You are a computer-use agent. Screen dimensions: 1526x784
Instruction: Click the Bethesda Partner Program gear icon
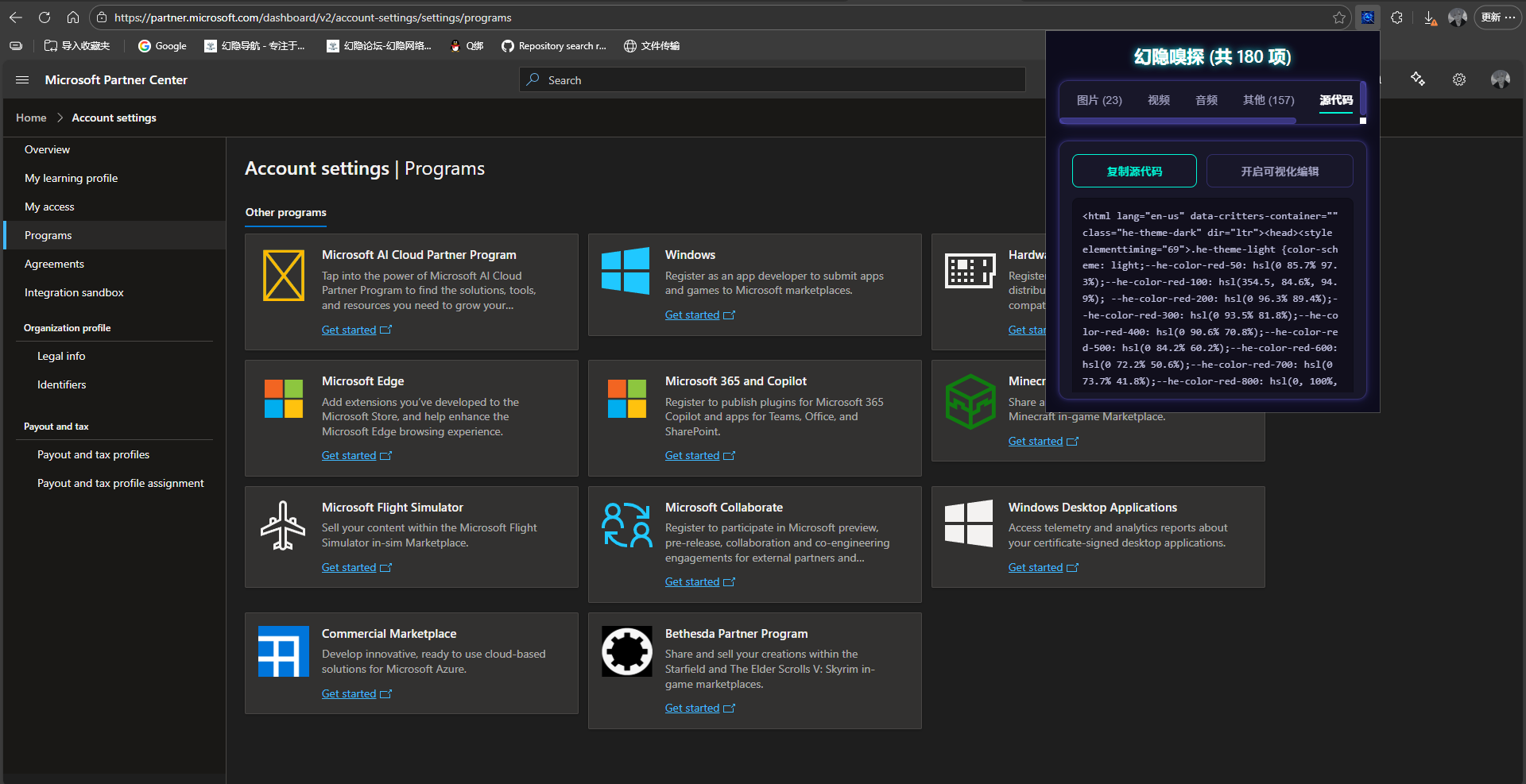(627, 651)
